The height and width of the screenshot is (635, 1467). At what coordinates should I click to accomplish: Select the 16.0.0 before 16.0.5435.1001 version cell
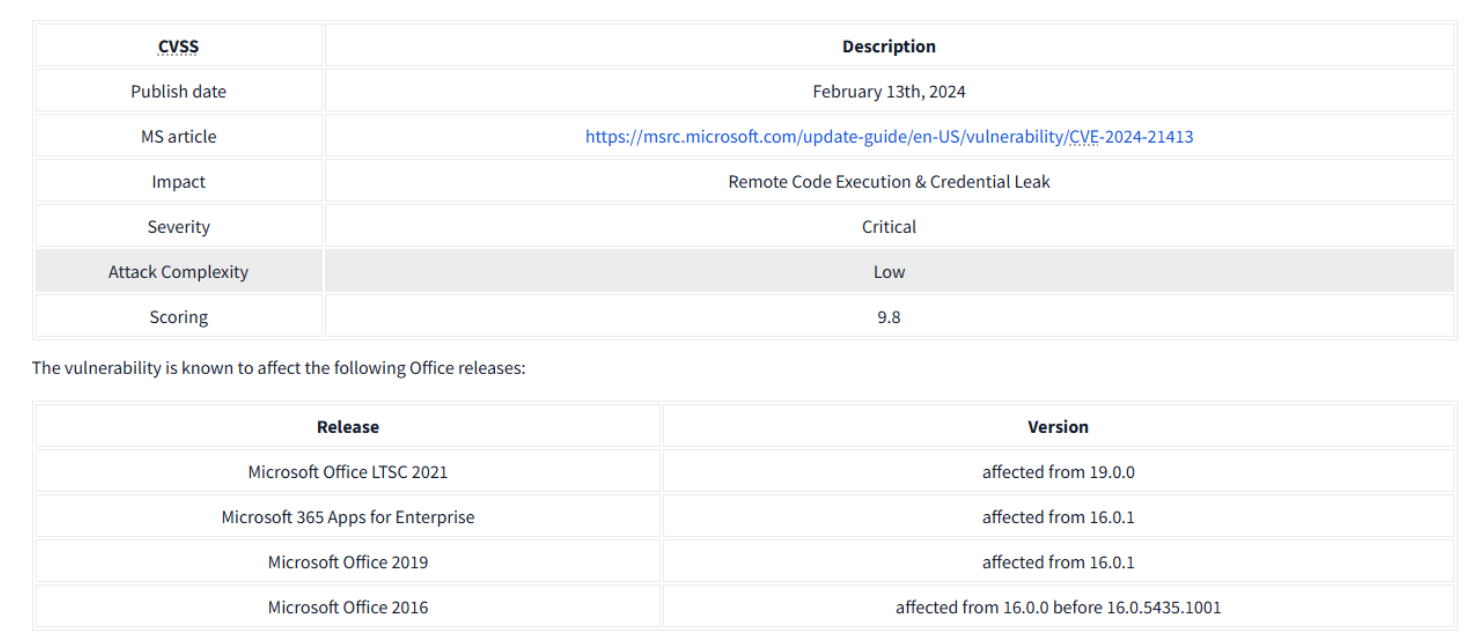point(1057,607)
